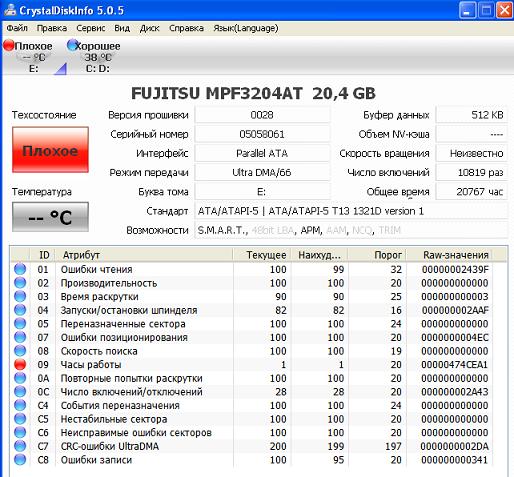Image resolution: width=514 pixels, height=477 pixels.
Task: Click status dot for Неисправимые ошибки секторов
Action: 20,432
